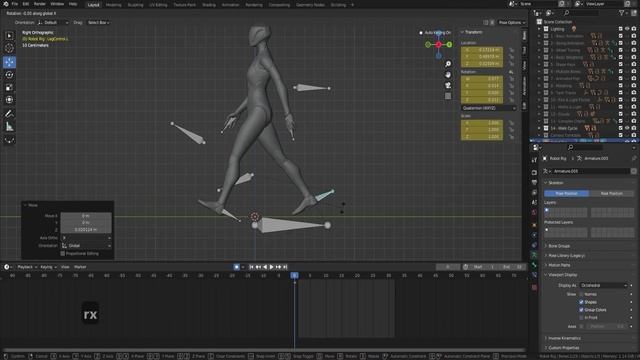
Task: Click the viewport zoom magnifier icon
Action: point(448,64)
